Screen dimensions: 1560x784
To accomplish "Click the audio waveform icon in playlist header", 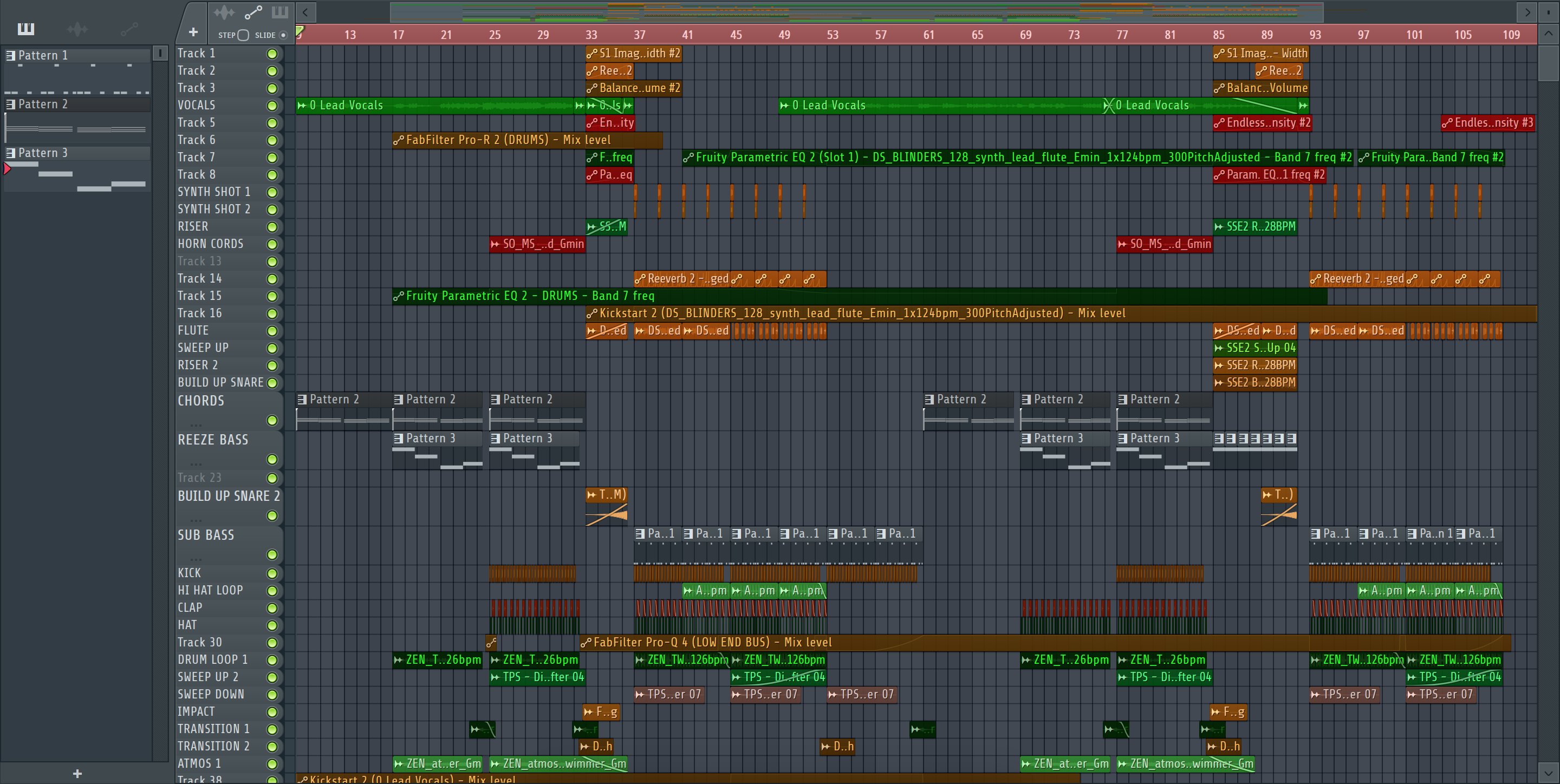I will [x=224, y=12].
